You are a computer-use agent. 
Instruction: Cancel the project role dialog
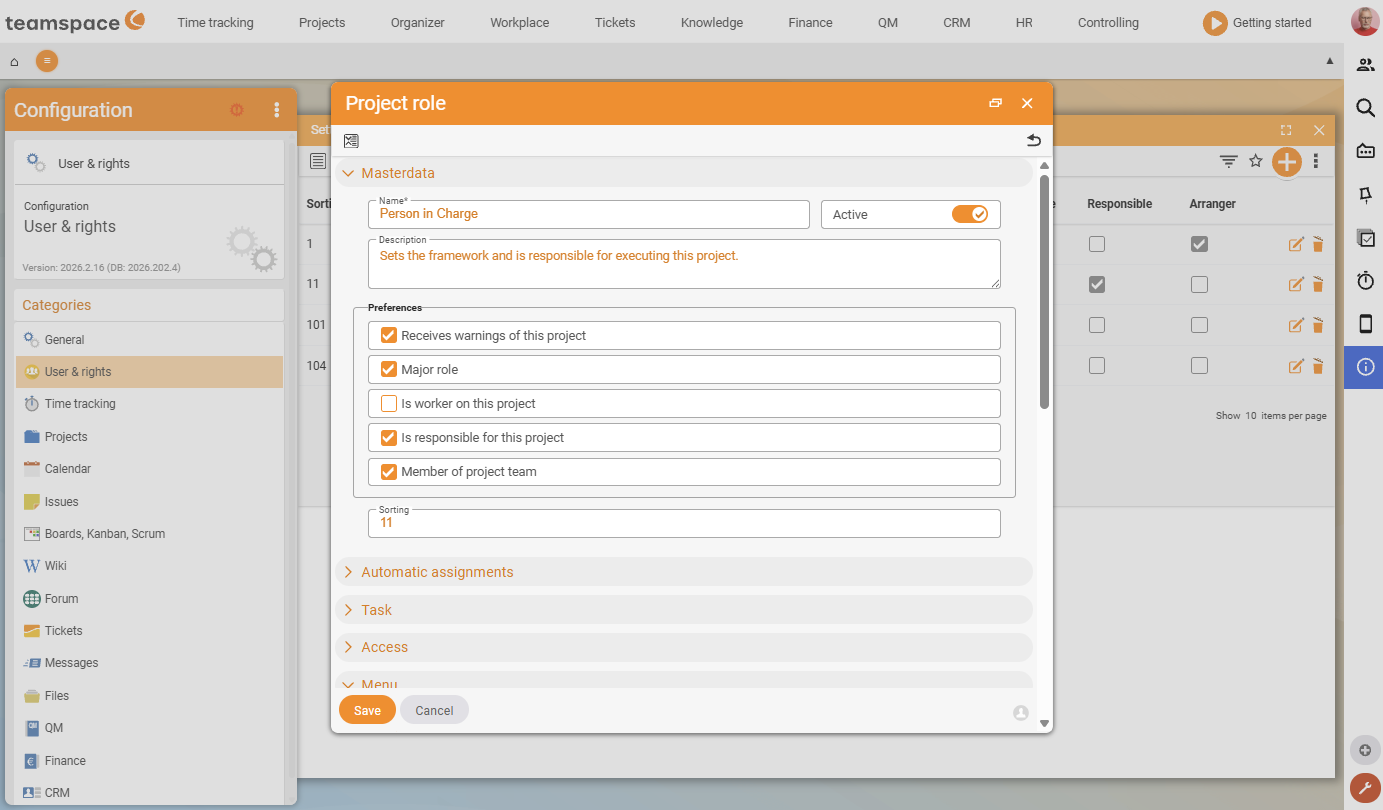tap(434, 710)
